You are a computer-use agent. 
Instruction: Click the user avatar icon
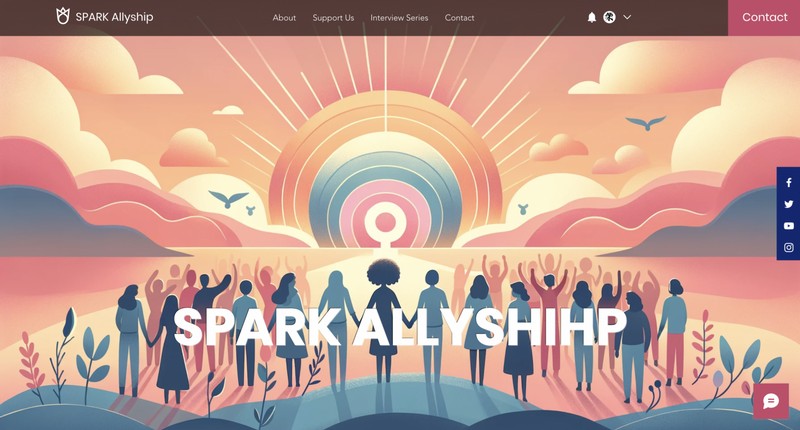pyautogui.click(x=609, y=17)
